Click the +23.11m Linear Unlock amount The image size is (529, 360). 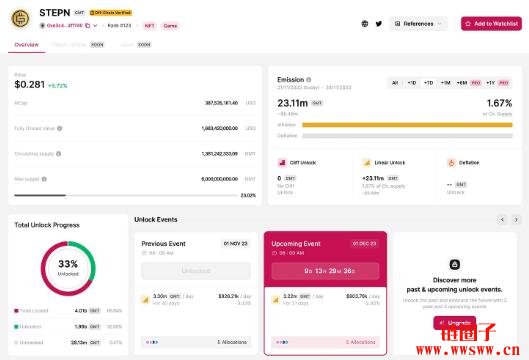pyautogui.click(x=373, y=178)
